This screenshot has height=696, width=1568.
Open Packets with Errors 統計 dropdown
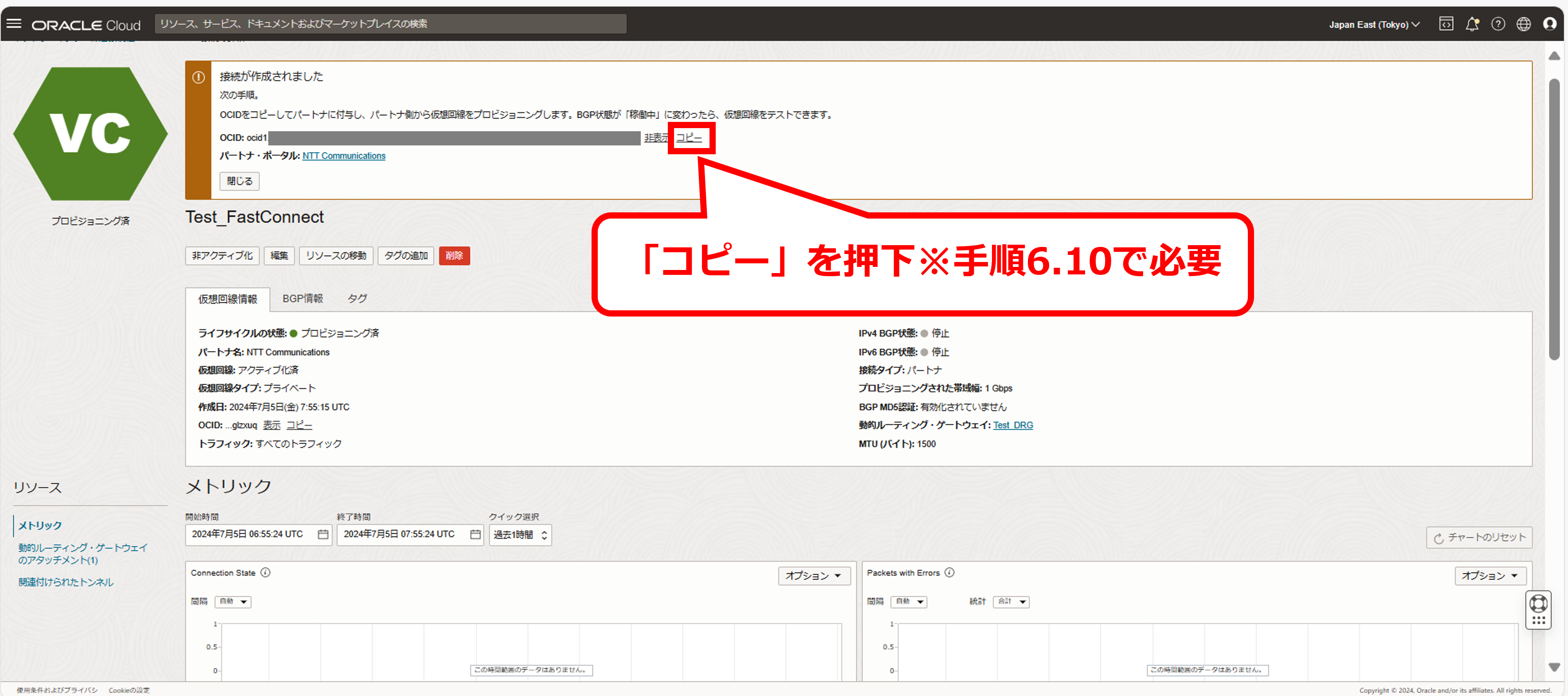pos(1011,602)
